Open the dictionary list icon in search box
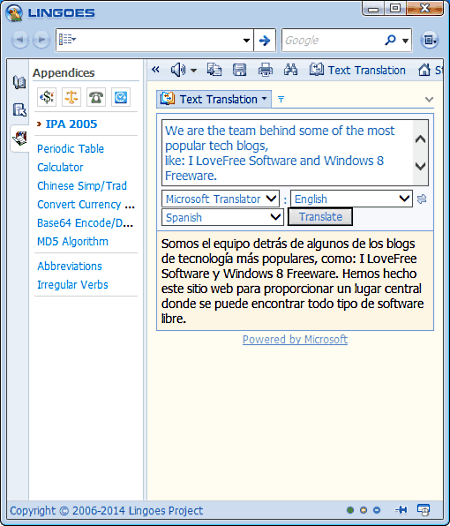The width and height of the screenshot is (450, 526). coord(67,40)
